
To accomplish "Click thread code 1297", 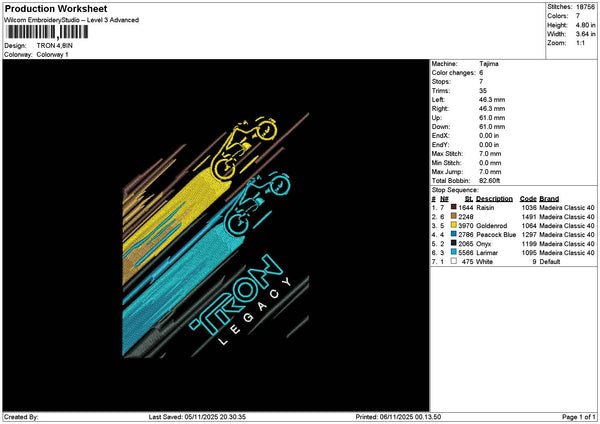I will pyautogui.click(x=529, y=235).
